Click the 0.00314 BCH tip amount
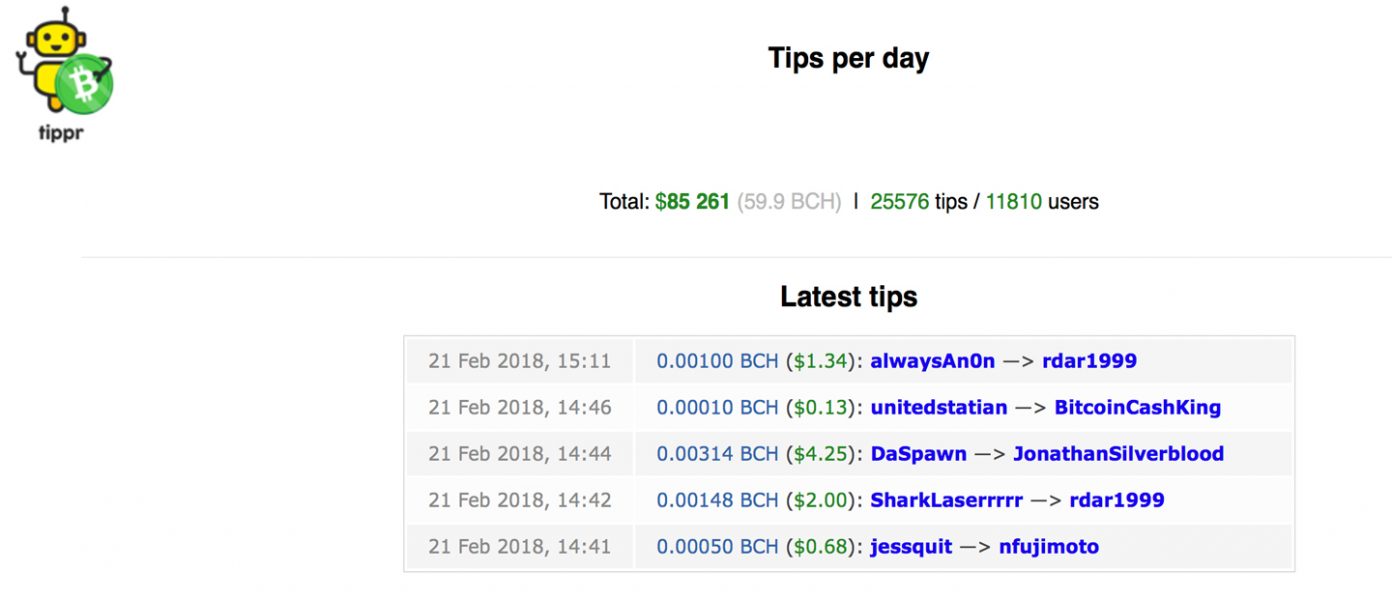The width and height of the screenshot is (1392, 599). tap(717, 453)
